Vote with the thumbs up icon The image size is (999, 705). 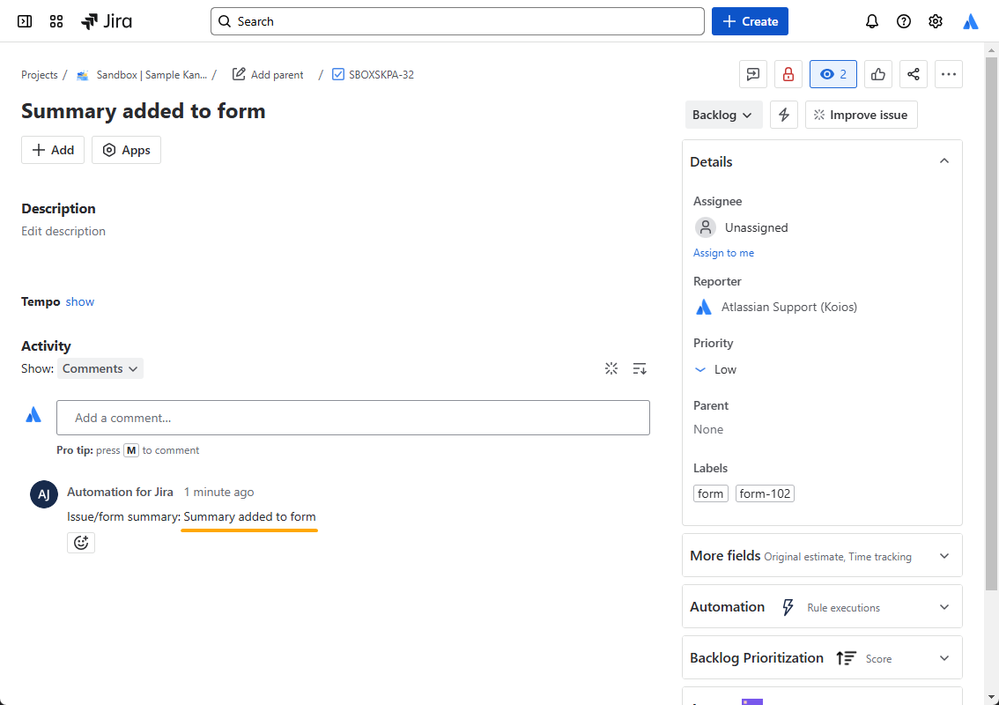[x=878, y=75]
